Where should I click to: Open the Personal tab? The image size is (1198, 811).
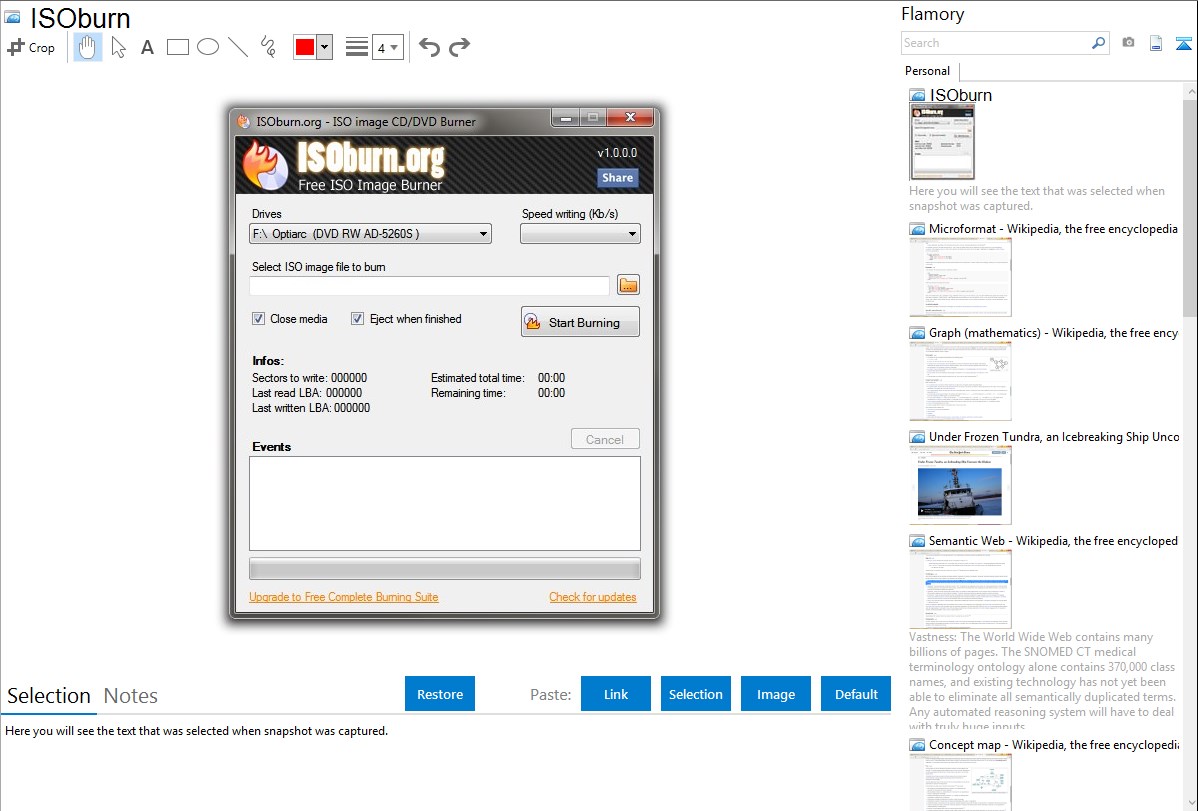(928, 71)
